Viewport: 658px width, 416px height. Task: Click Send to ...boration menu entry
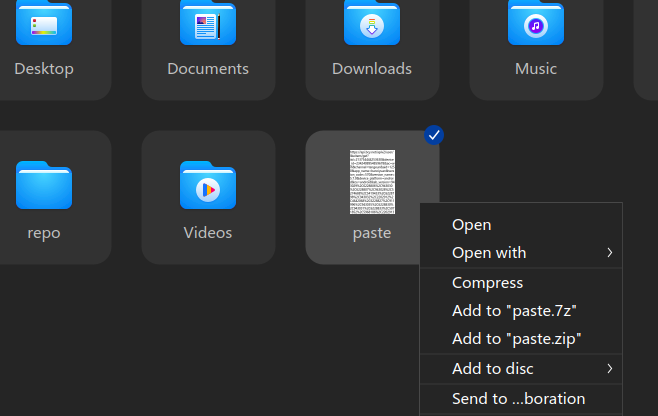(x=521, y=399)
